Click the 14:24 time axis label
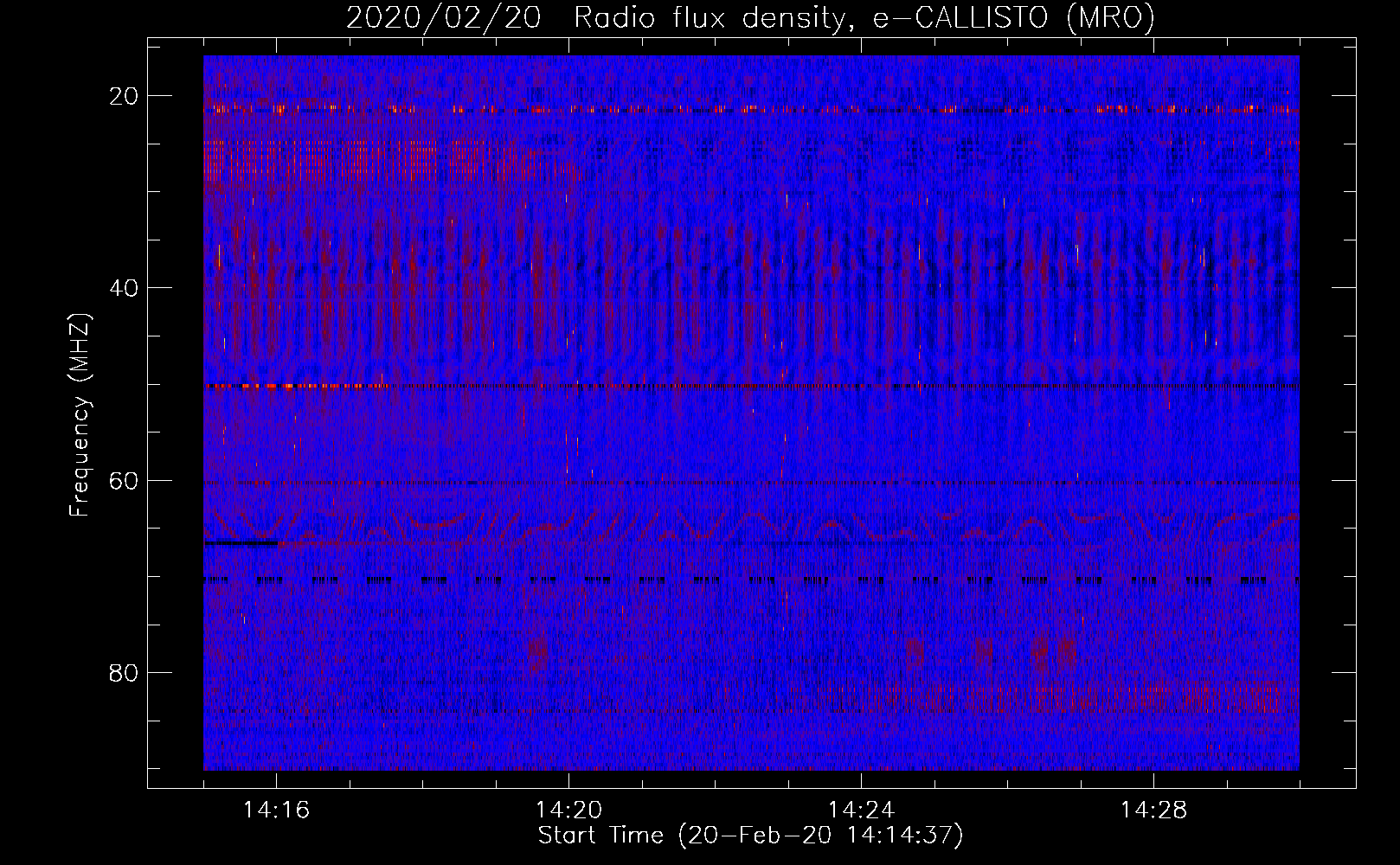The image size is (1400, 865). tap(861, 811)
